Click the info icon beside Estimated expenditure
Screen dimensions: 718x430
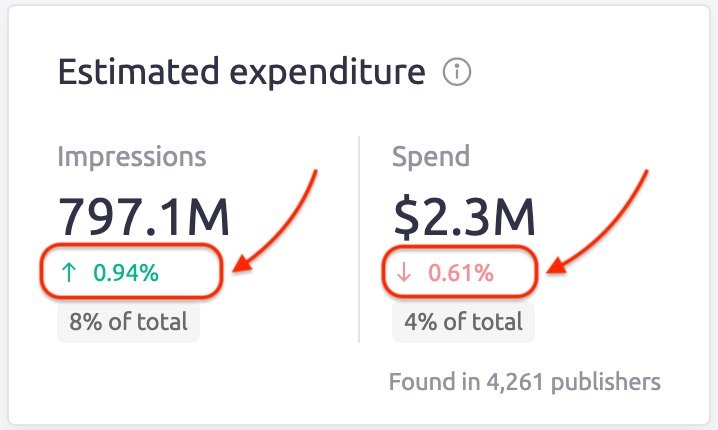(x=457, y=73)
